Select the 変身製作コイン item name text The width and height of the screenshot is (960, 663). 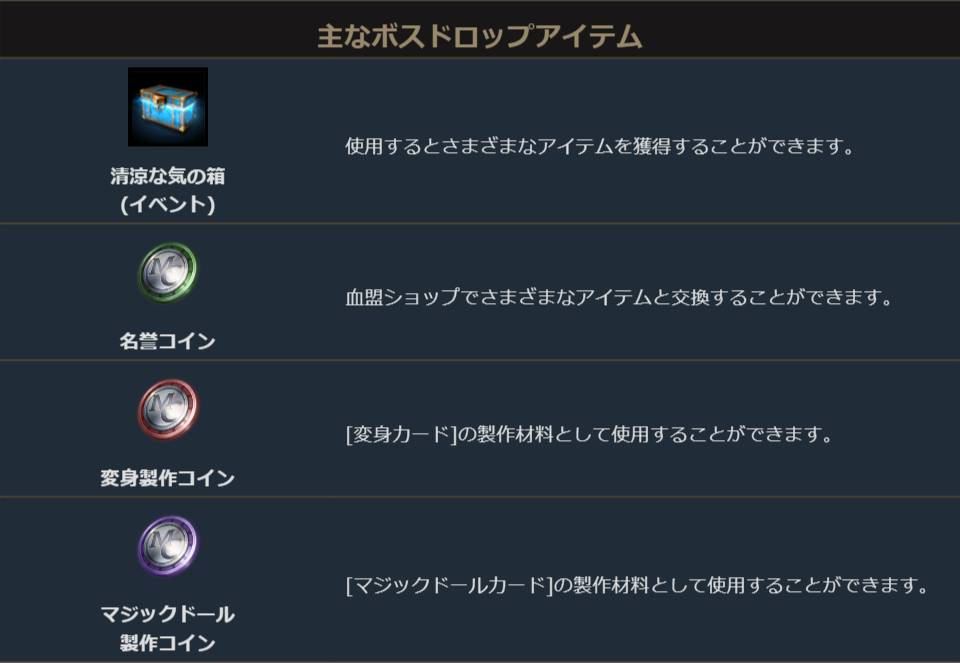167,478
